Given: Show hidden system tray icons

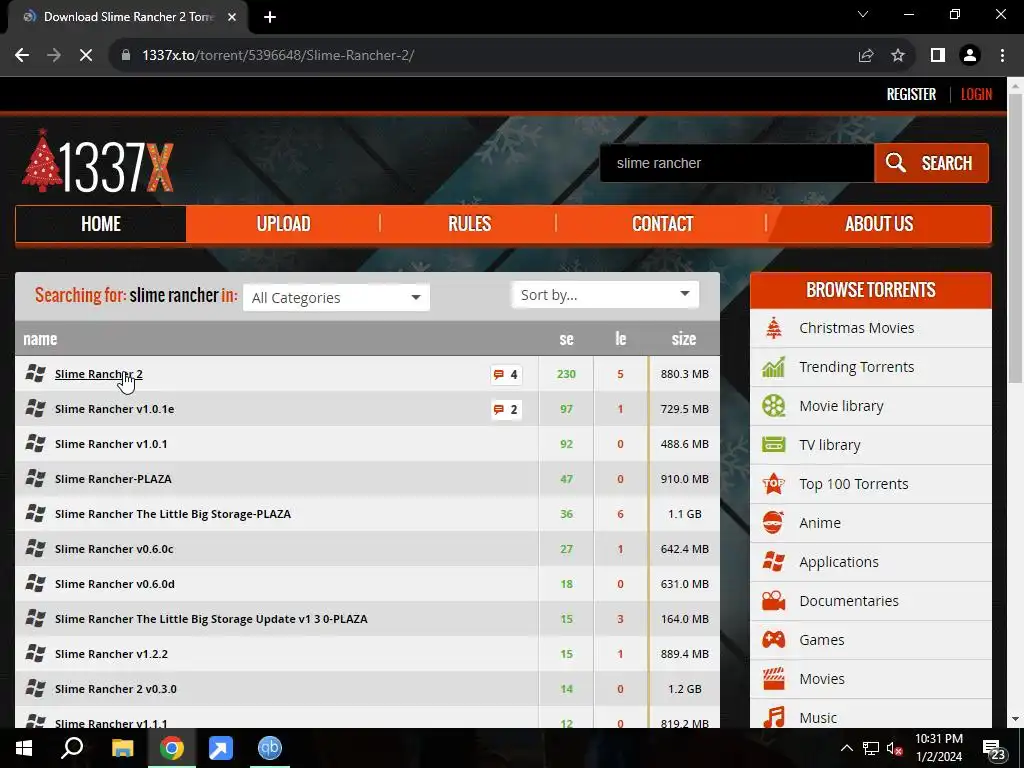Looking at the screenshot, I should pyautogui.click(x=846, y=748).
